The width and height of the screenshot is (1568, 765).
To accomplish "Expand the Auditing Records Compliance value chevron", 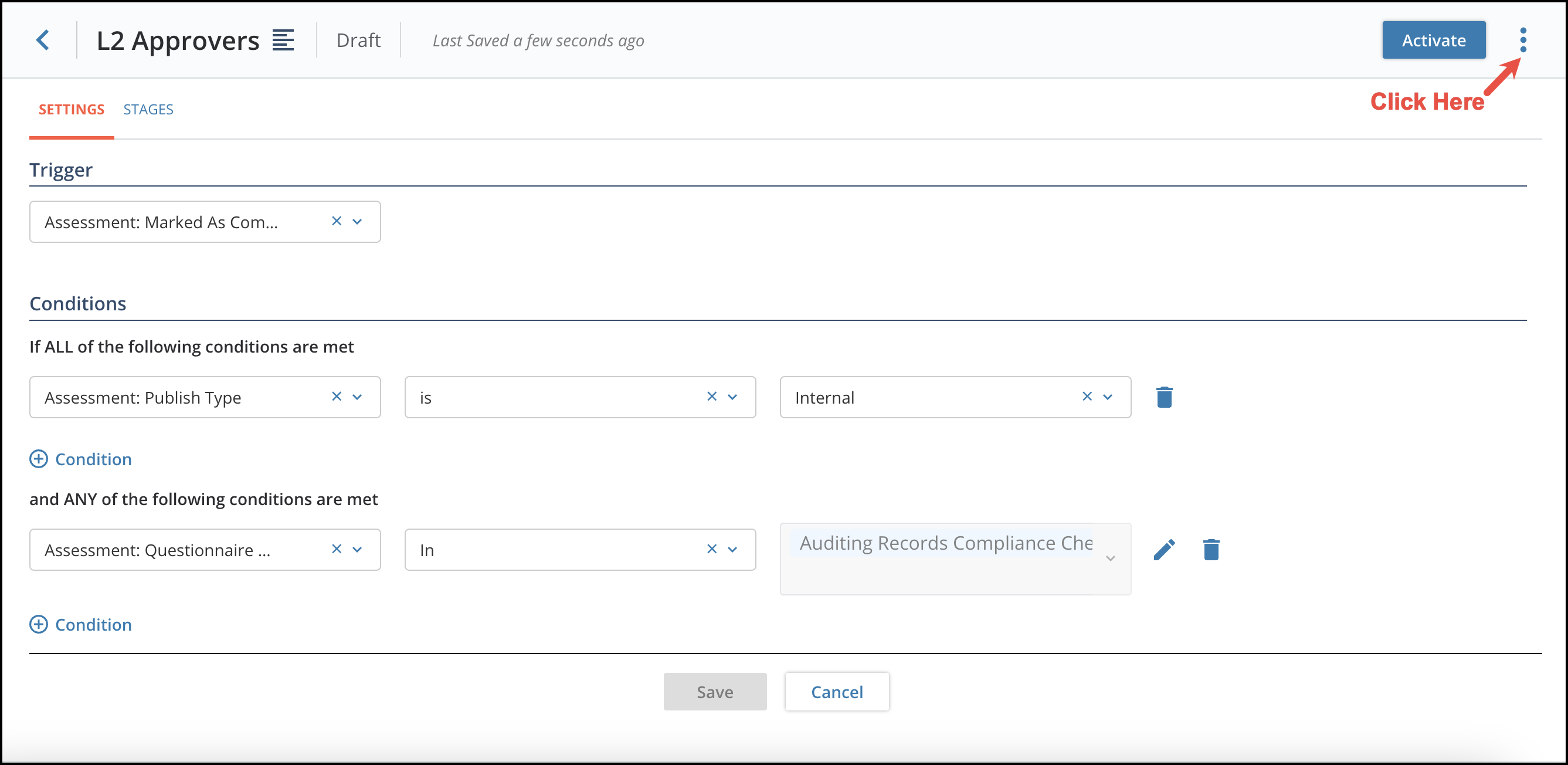I will [x=1110, y=558].
